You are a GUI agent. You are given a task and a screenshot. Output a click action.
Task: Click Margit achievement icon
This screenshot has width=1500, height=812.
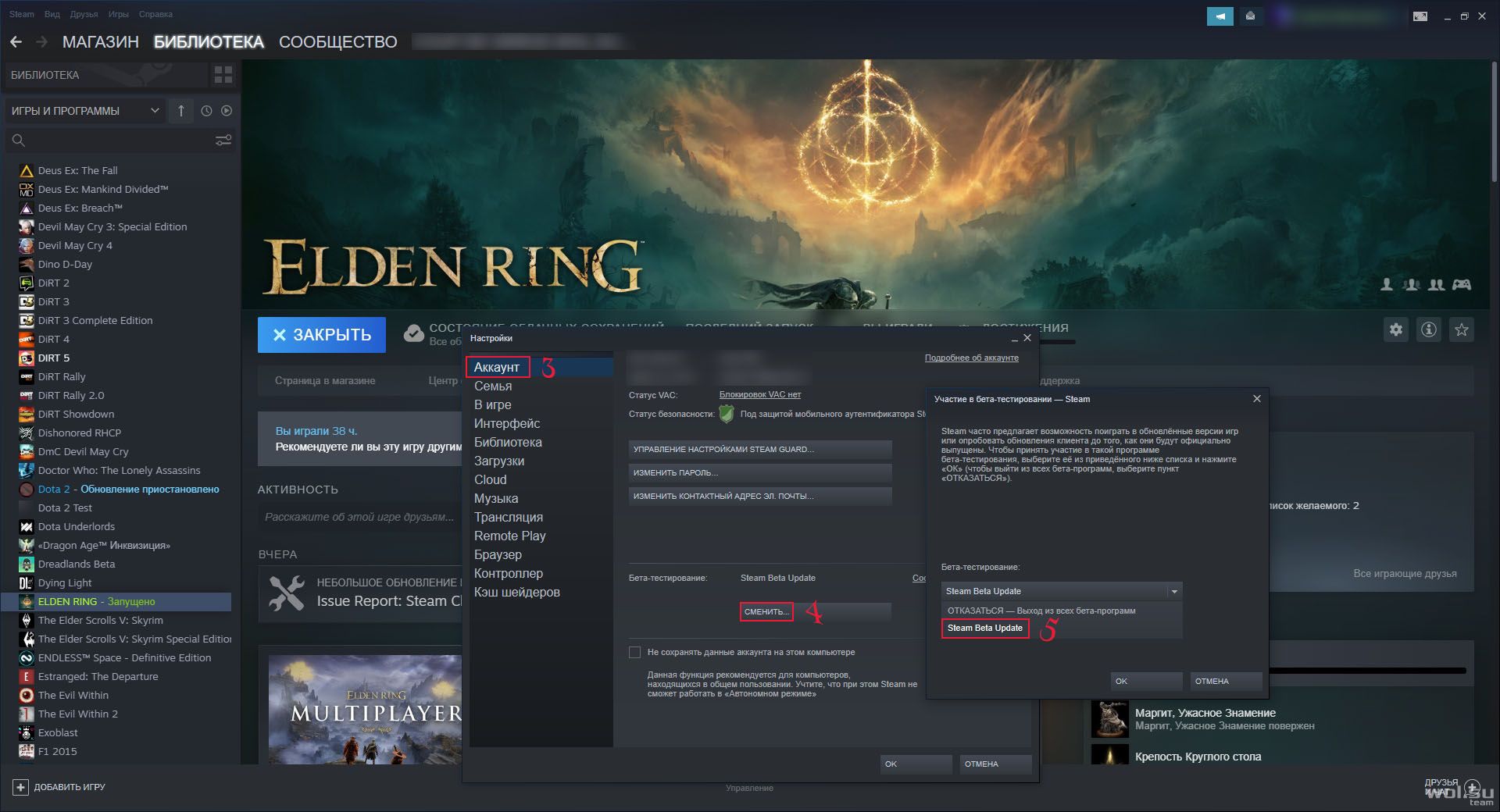pyautogui.click(x=1109, y=719)
